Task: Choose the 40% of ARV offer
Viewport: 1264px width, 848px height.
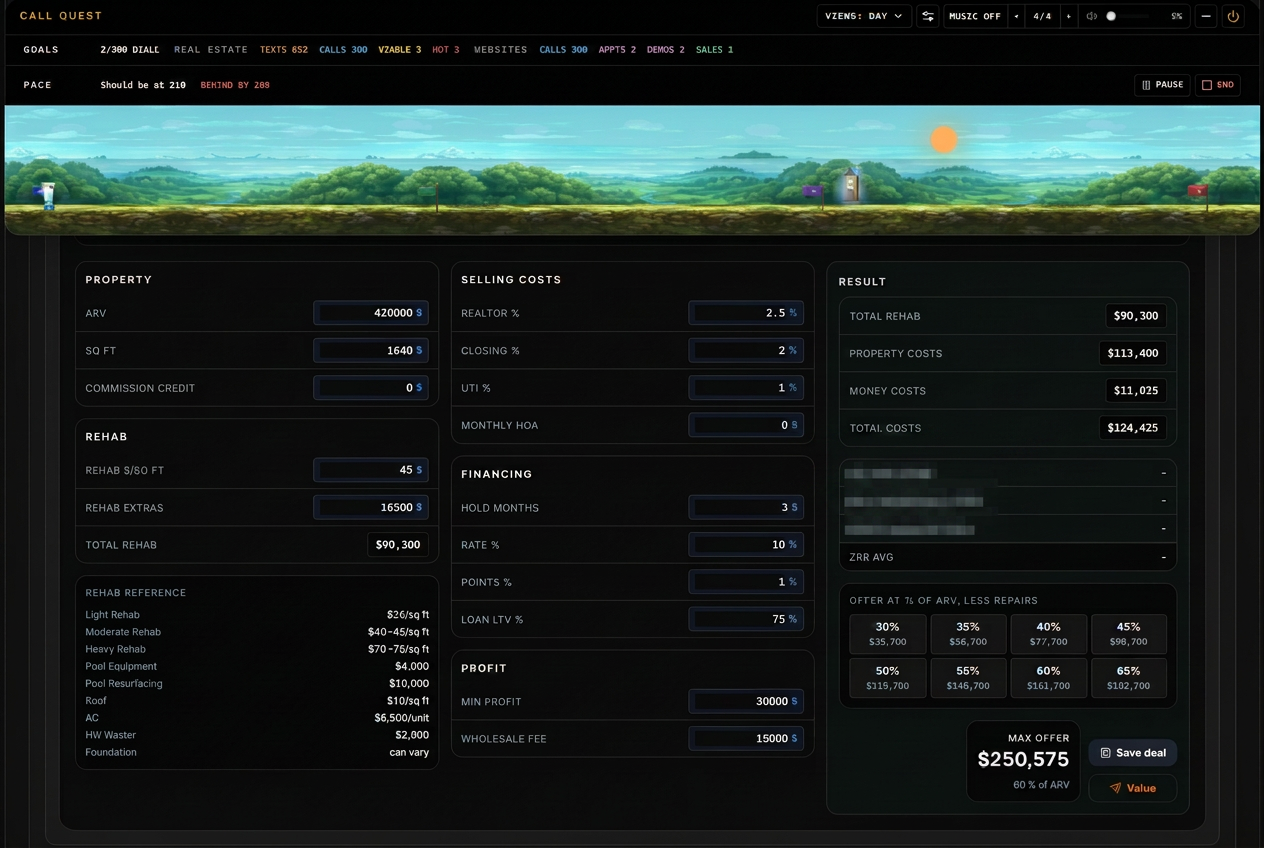Action: (x=1048, y=634)
